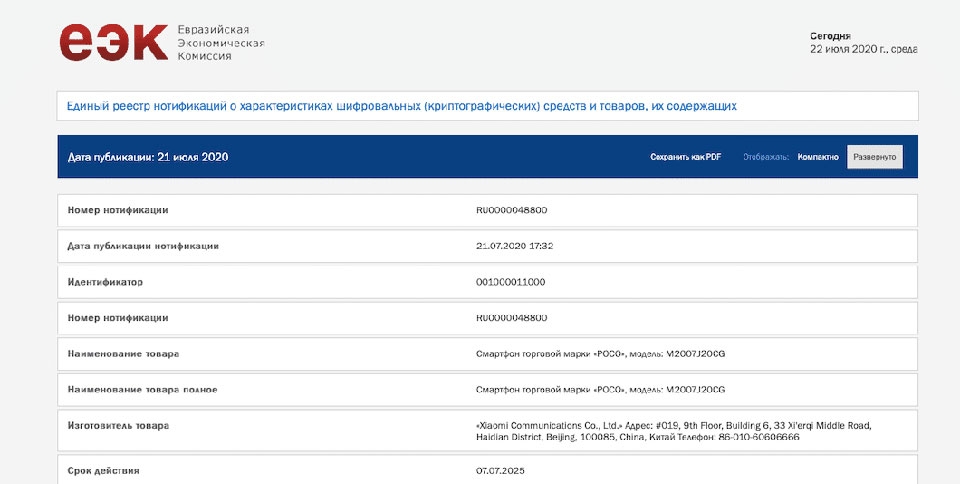Screen dimensions: 960x484
Task: Click the POCO smartphone value in Наименование товара row
Action: click(x=601, y=354)
